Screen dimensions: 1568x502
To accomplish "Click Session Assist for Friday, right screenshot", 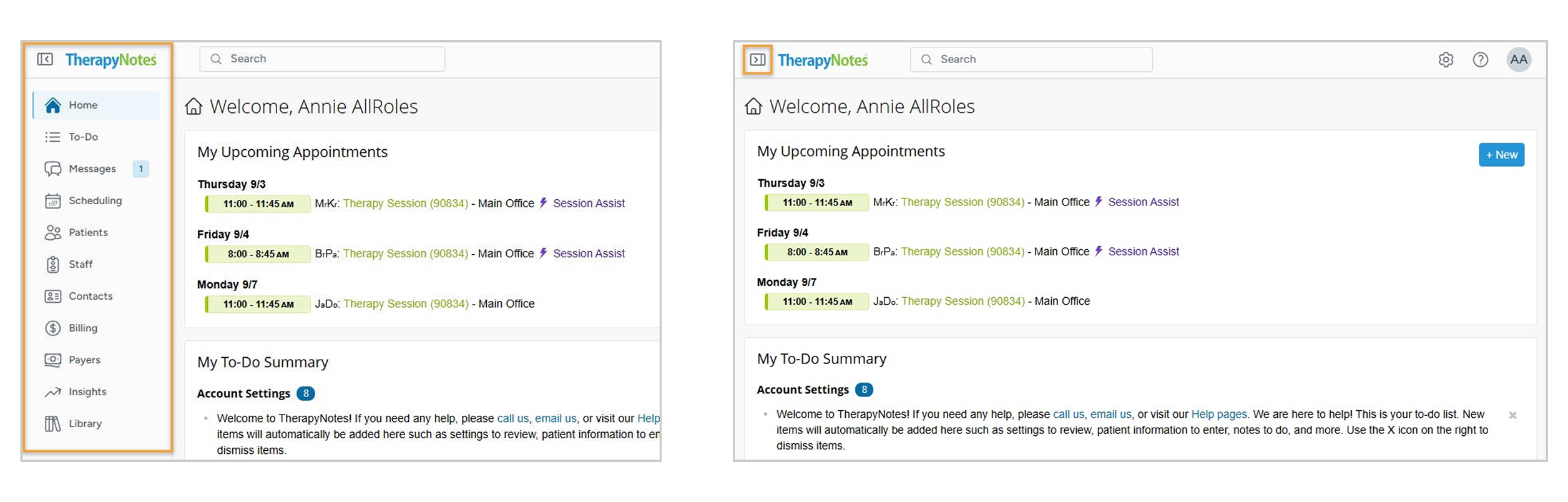I will coord(1144,252).
